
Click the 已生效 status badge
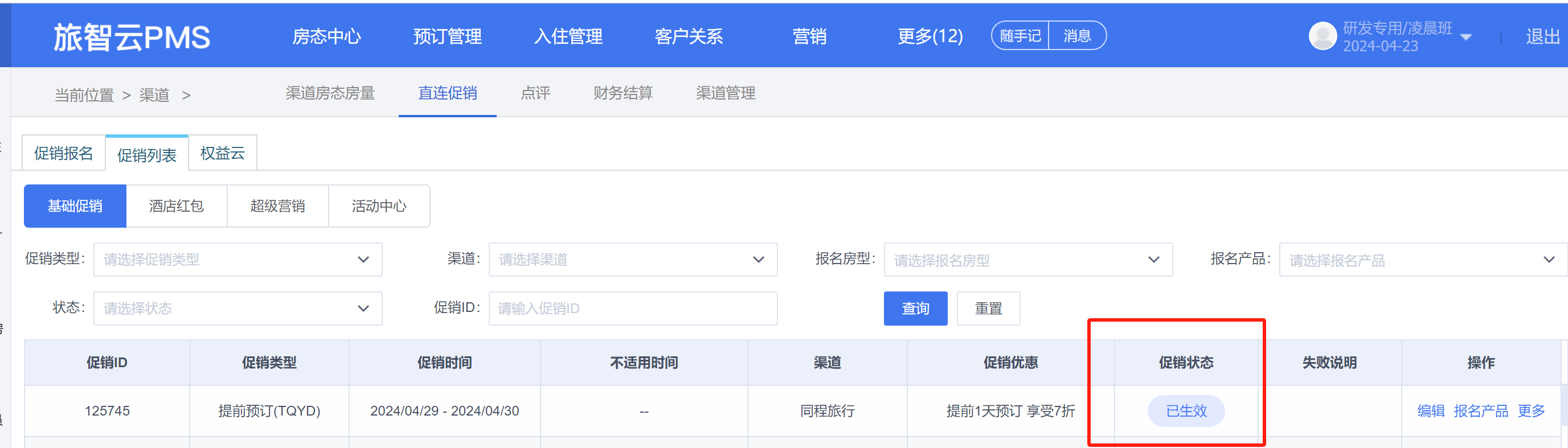[1186, 411]
